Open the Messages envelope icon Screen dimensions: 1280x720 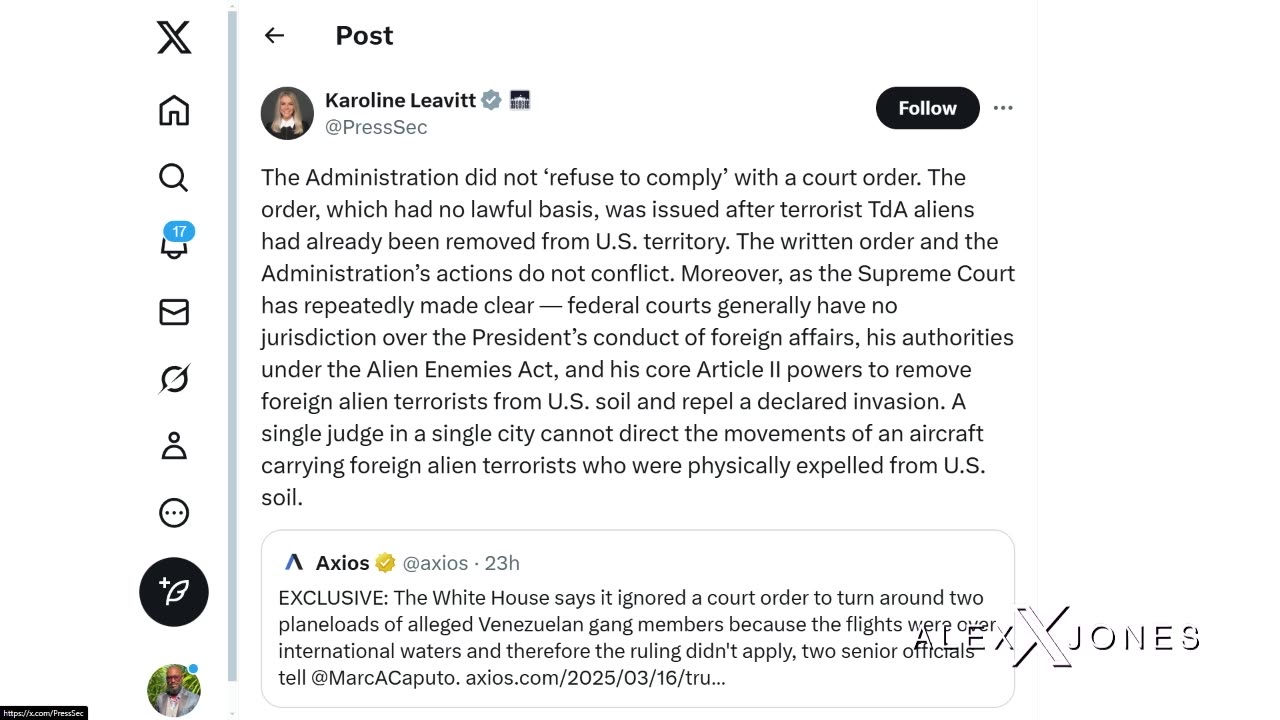[x=174, y=312]
